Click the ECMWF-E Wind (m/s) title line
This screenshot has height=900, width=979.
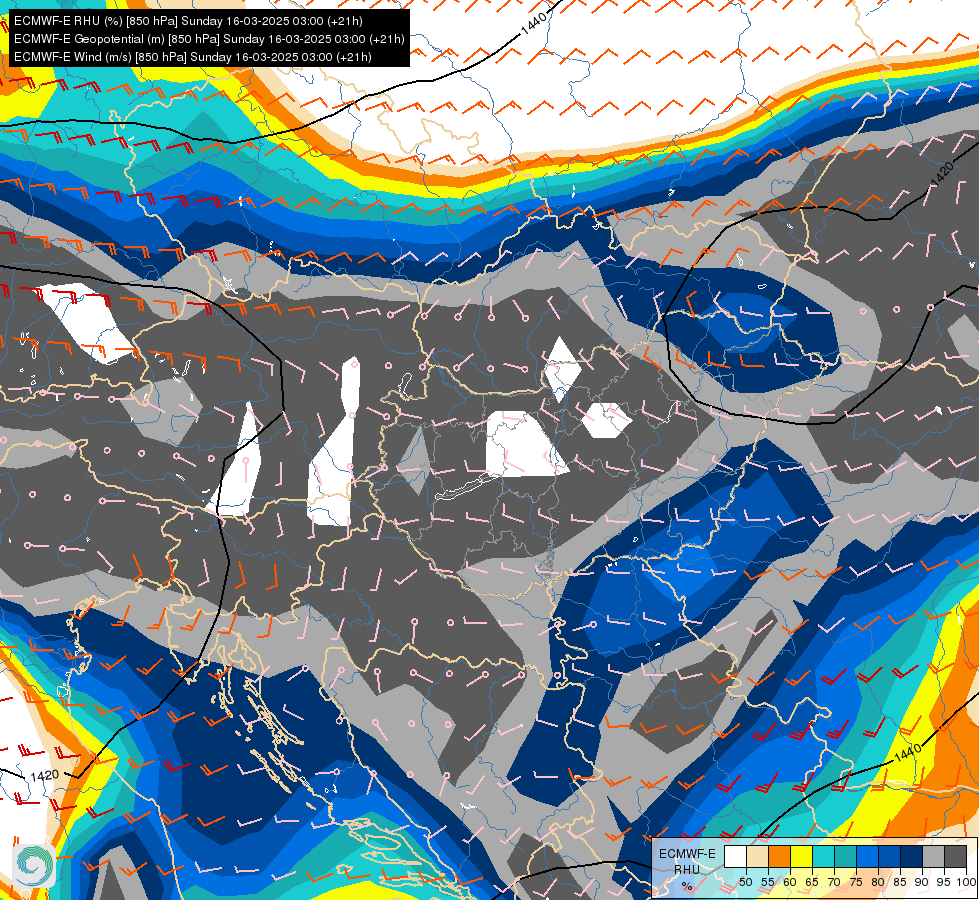click(193, 57)
